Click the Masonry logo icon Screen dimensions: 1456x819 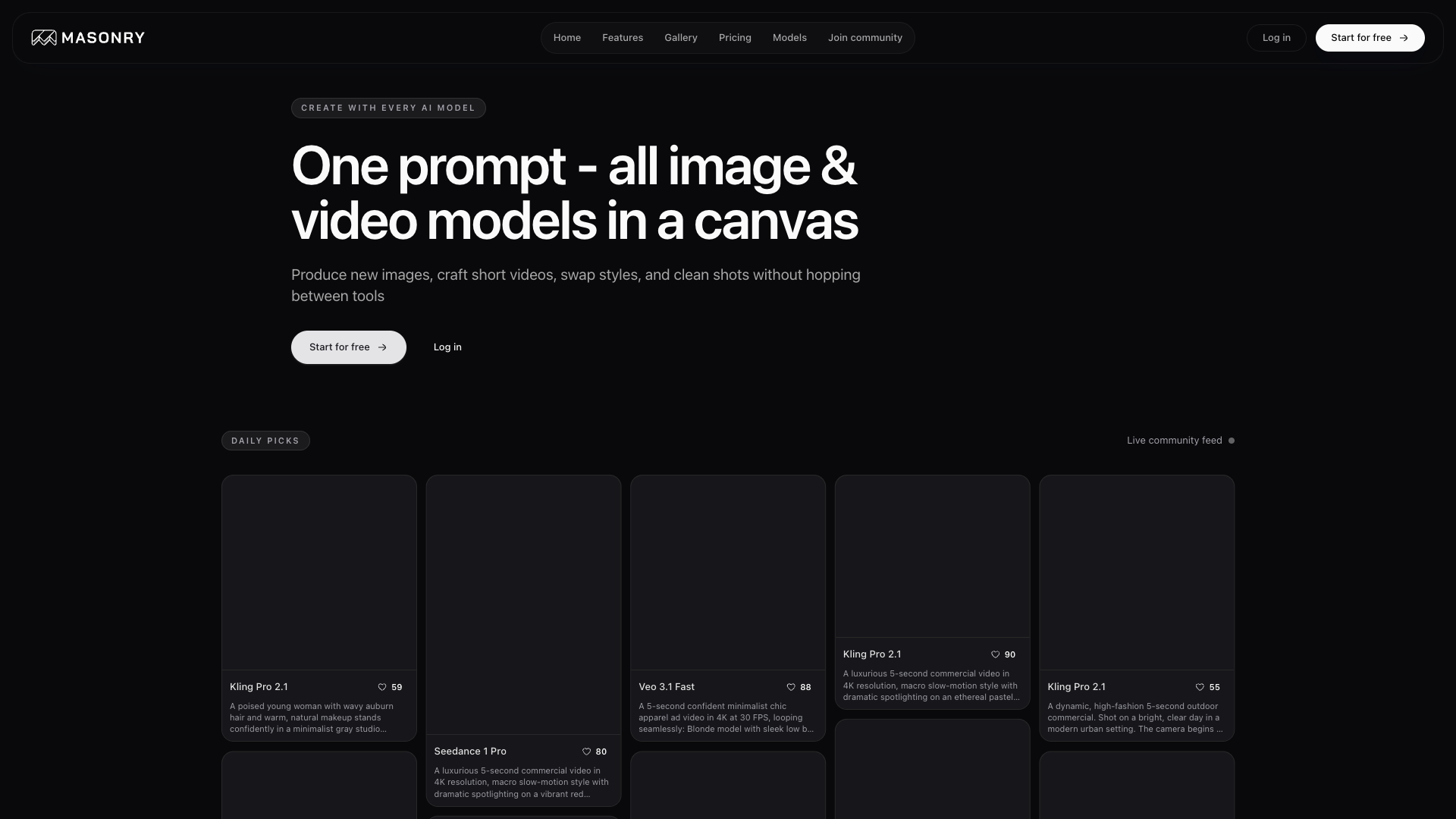click(x=44, y=38)
